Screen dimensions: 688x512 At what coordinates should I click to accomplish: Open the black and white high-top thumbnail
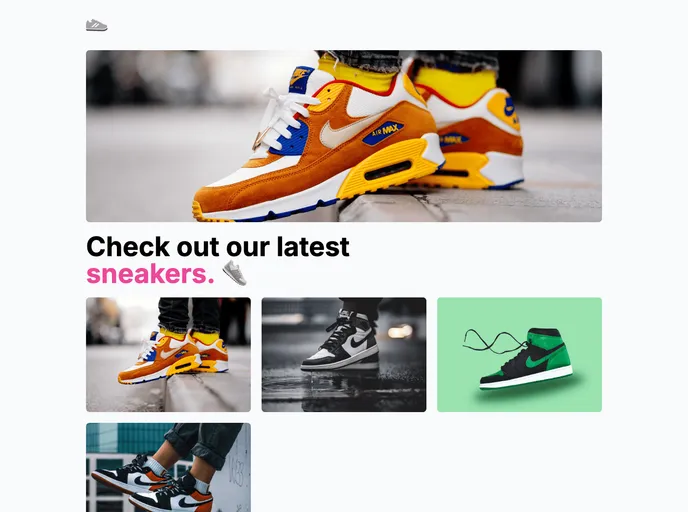(344, 354)
